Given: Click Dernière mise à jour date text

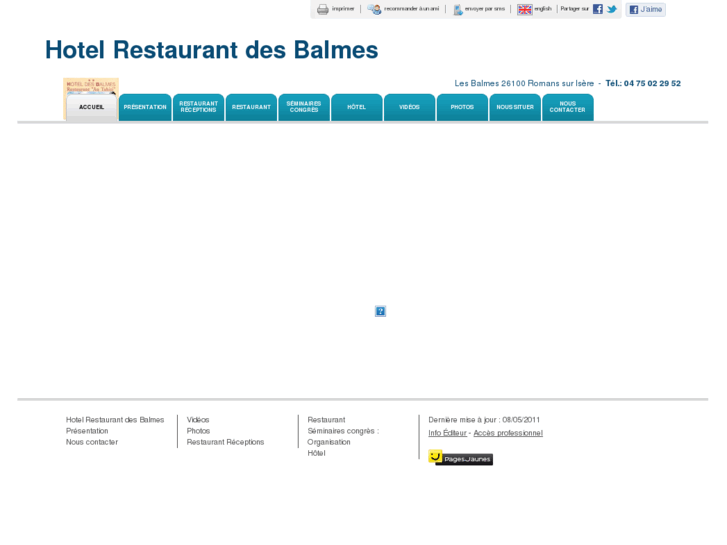Looking at the screenshot, I should coord(484,420).
